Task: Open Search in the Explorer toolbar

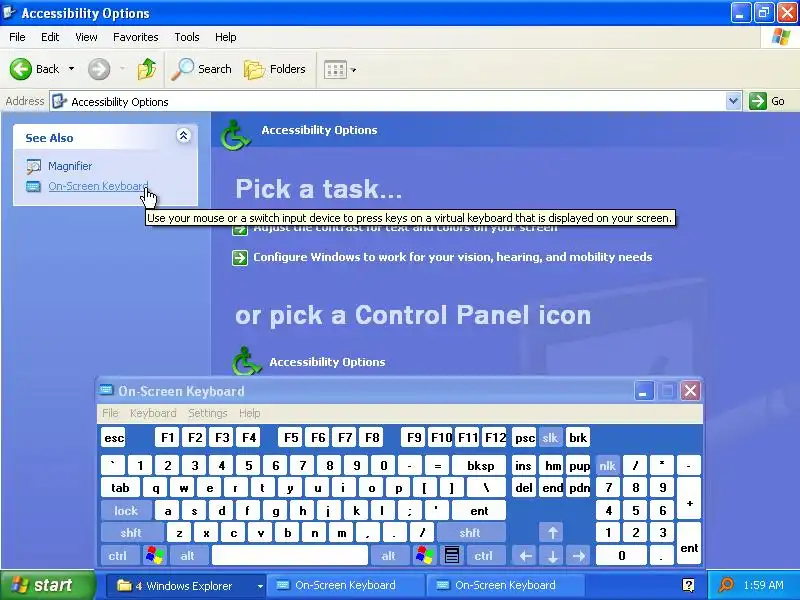Action: tap(202, 69)
